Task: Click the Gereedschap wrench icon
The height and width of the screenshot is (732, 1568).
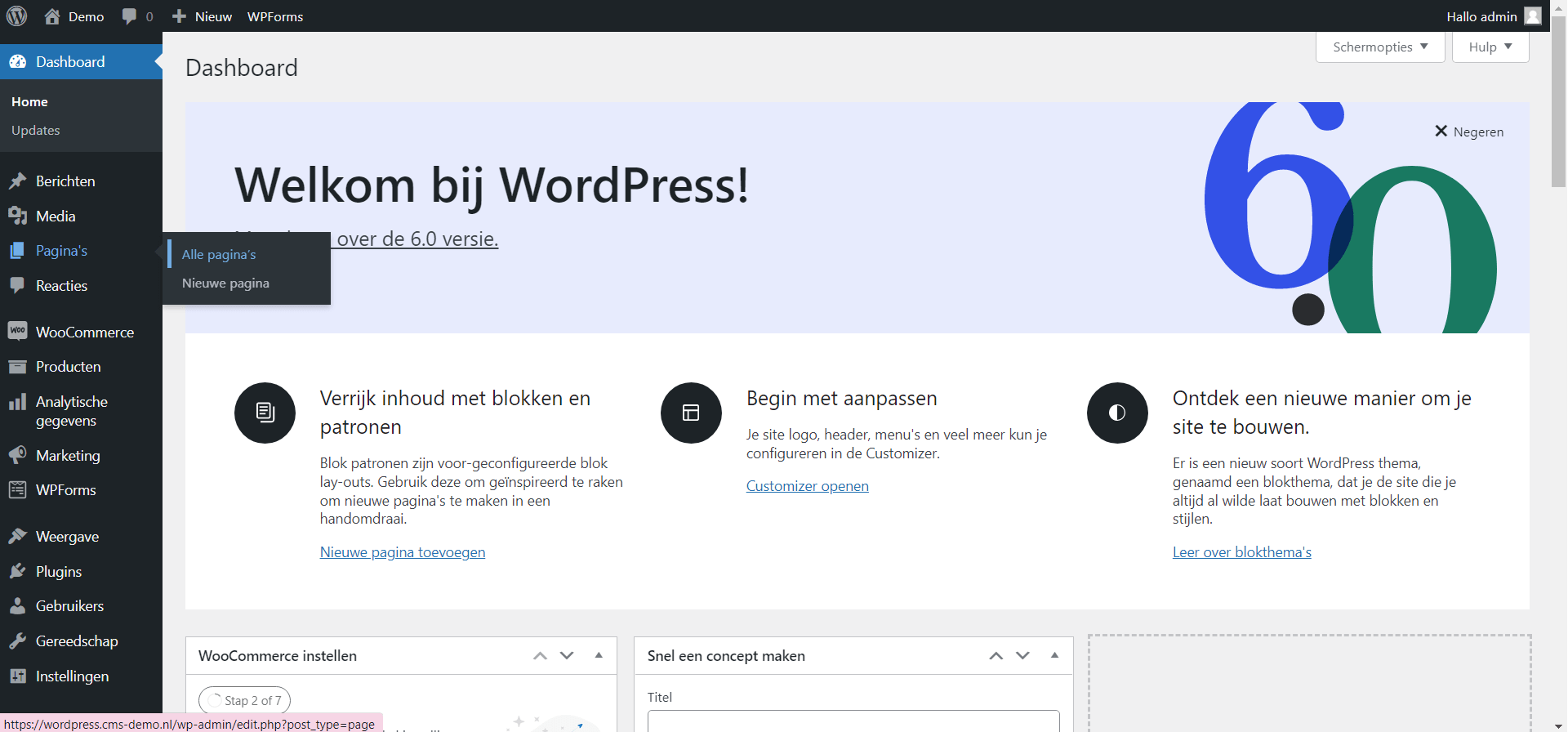Action: point(18,641)
